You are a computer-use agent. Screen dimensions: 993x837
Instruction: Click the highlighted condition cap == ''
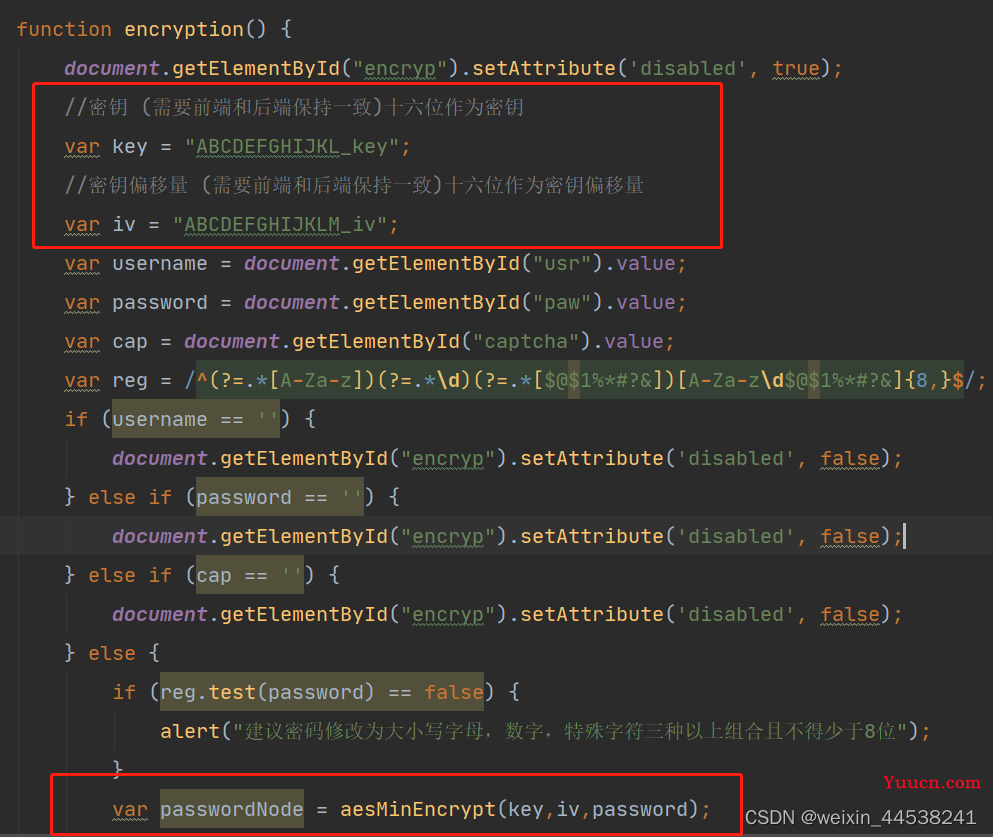(250, 575)
